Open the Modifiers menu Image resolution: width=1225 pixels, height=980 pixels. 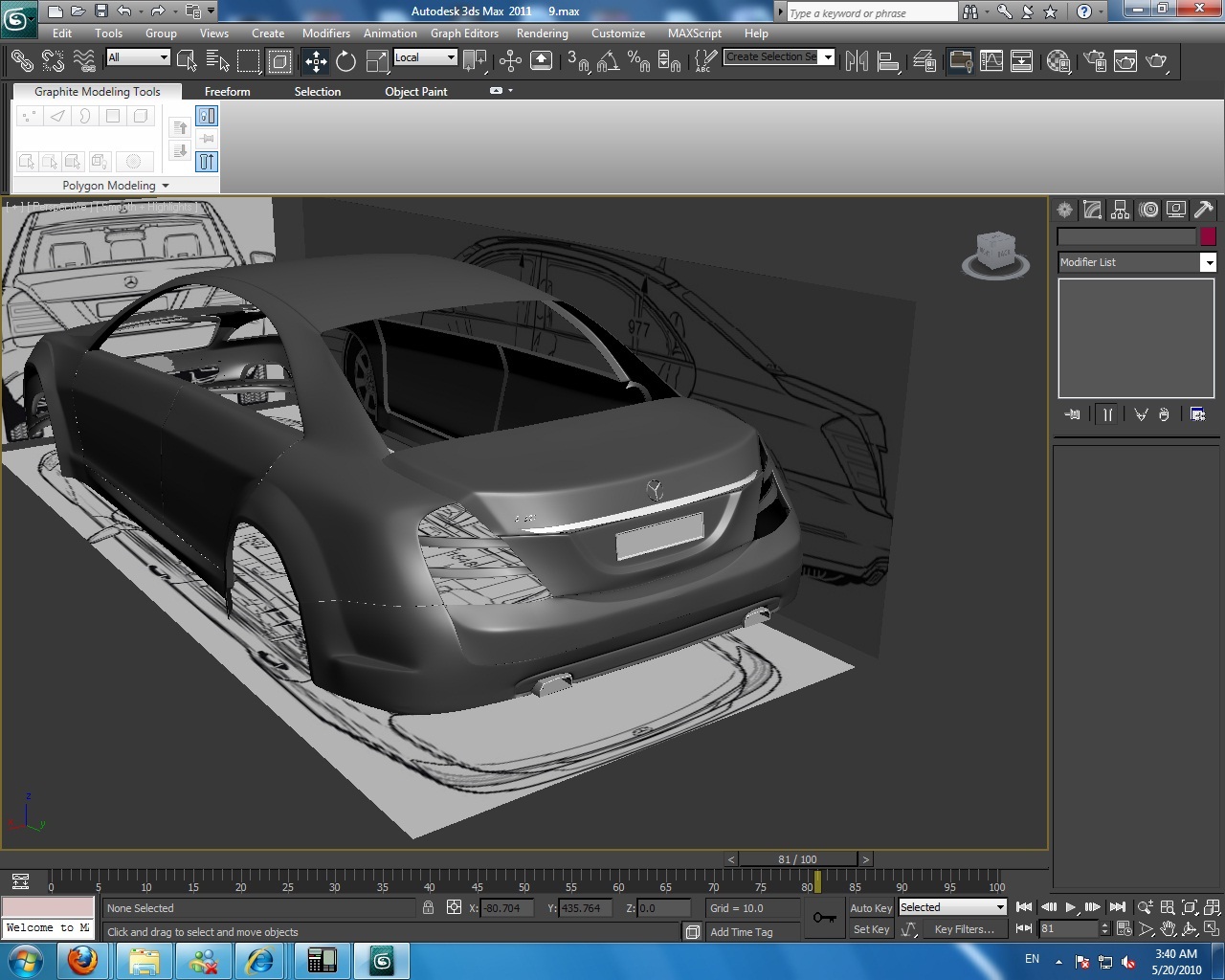(x=326, y=33)
